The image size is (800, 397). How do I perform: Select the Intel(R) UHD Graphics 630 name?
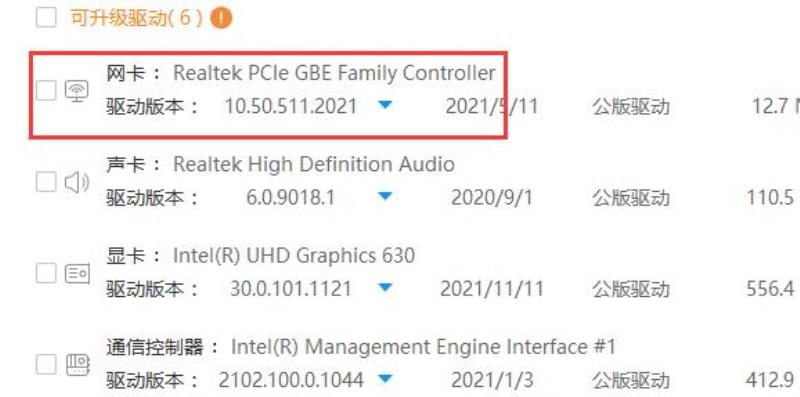294,256
